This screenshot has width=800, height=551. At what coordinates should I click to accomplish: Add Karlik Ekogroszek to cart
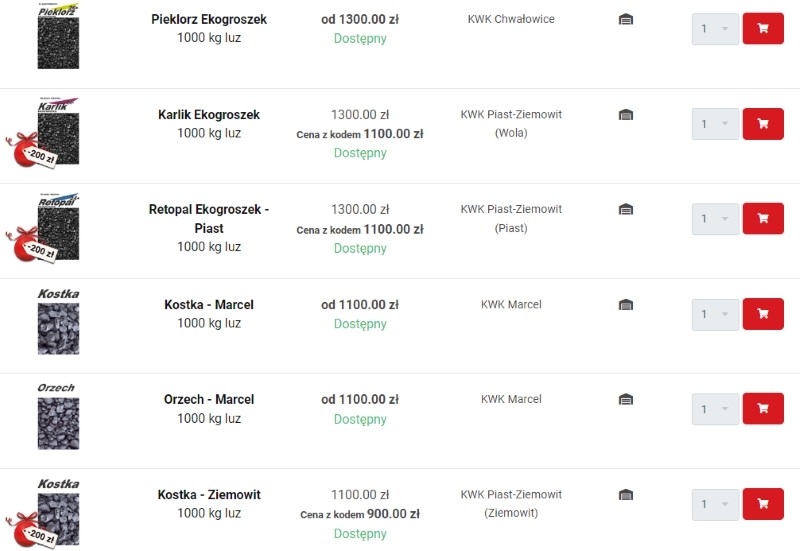[762, 124]
